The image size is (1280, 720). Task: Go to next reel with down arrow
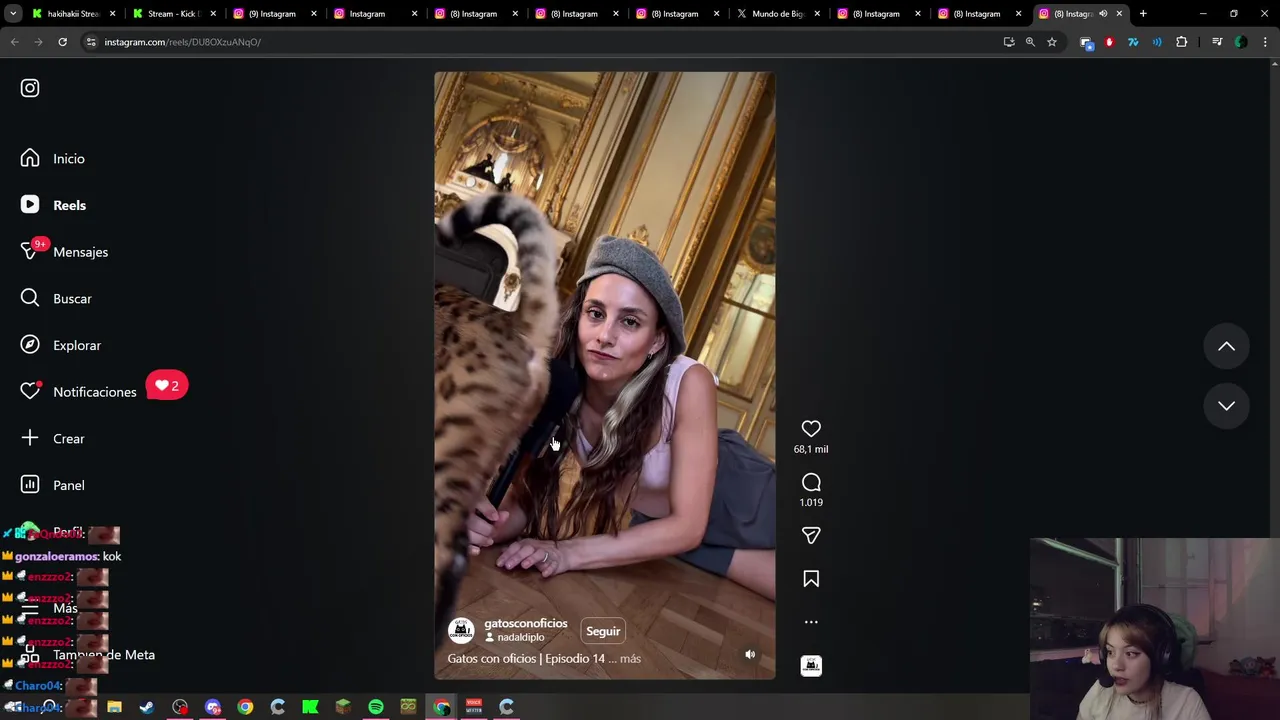pos(1226,406)
